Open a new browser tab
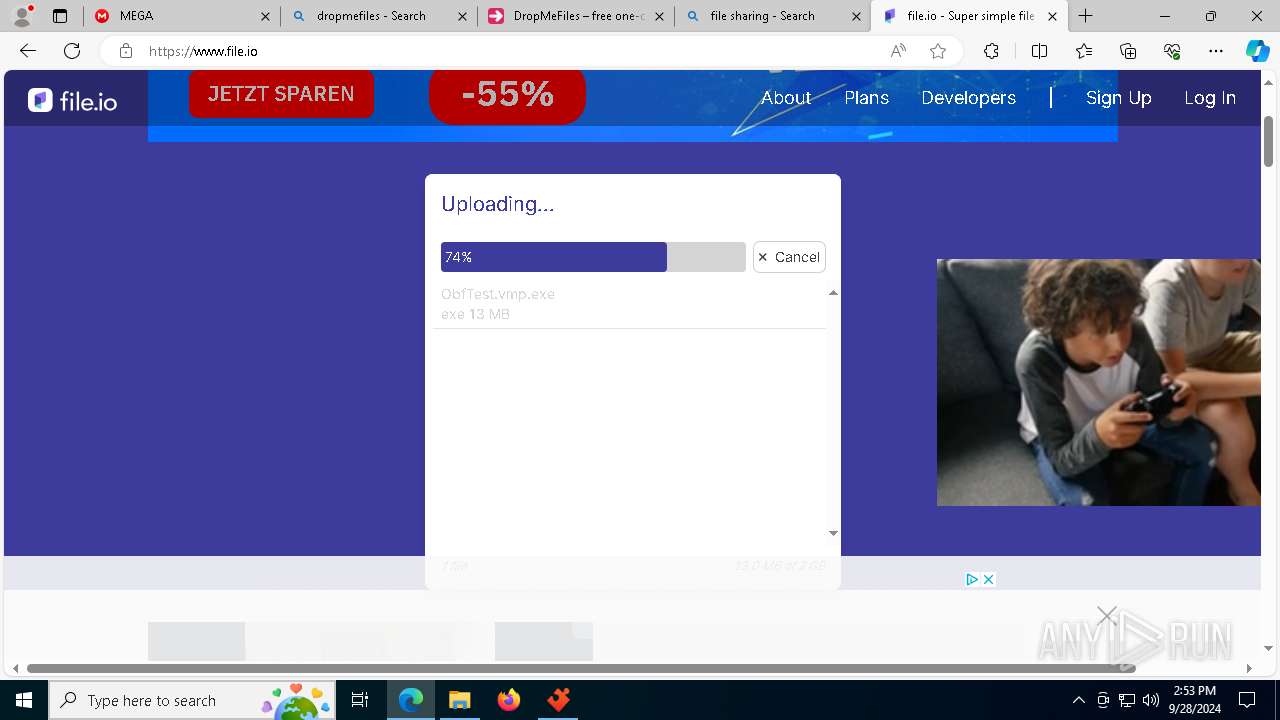 pos(1086,16)
